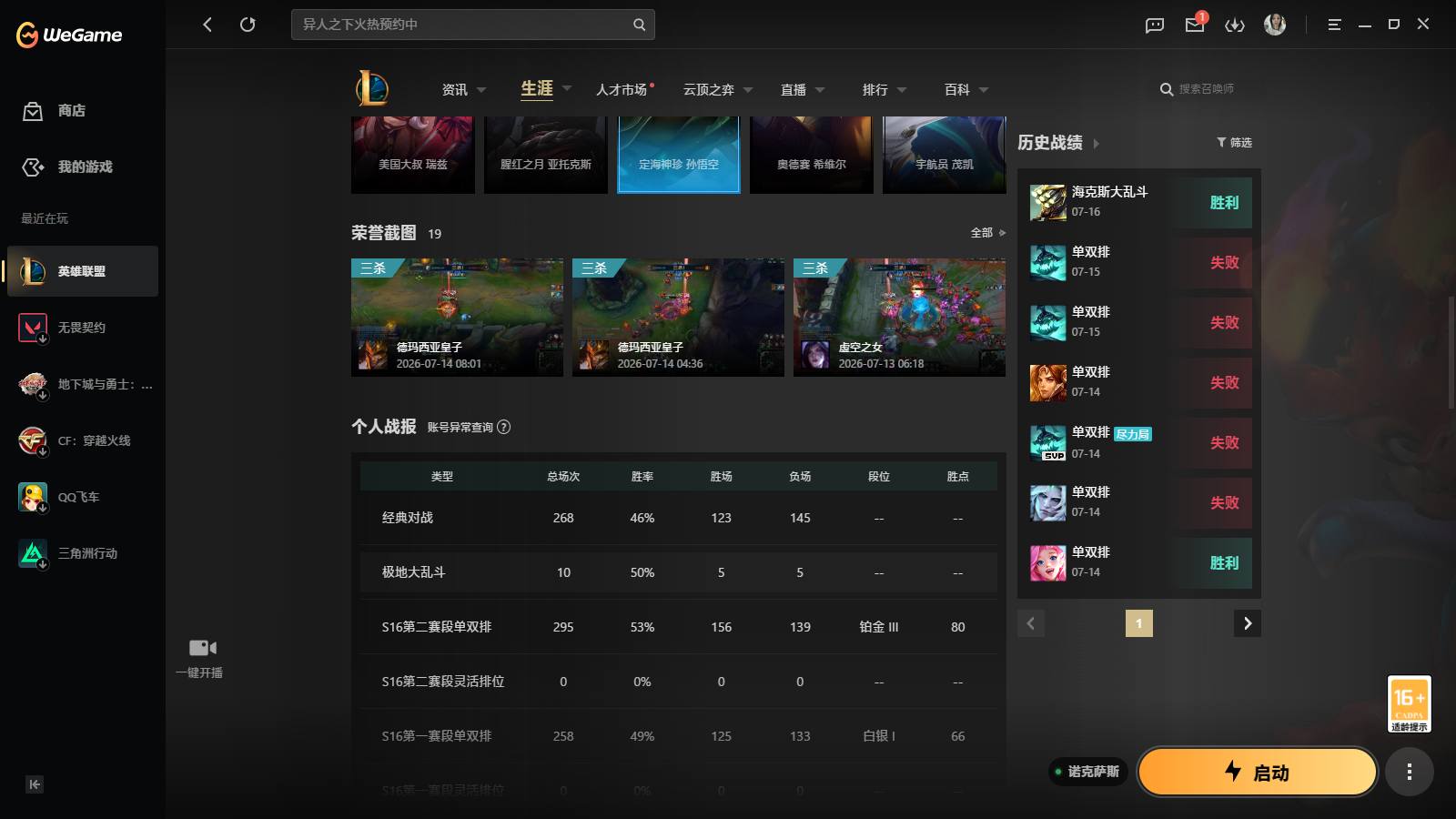Viewport: 1456px width, 819px height.
Task: Expand the 资讯 dropdown menu
Action: [x=481, y=90]
